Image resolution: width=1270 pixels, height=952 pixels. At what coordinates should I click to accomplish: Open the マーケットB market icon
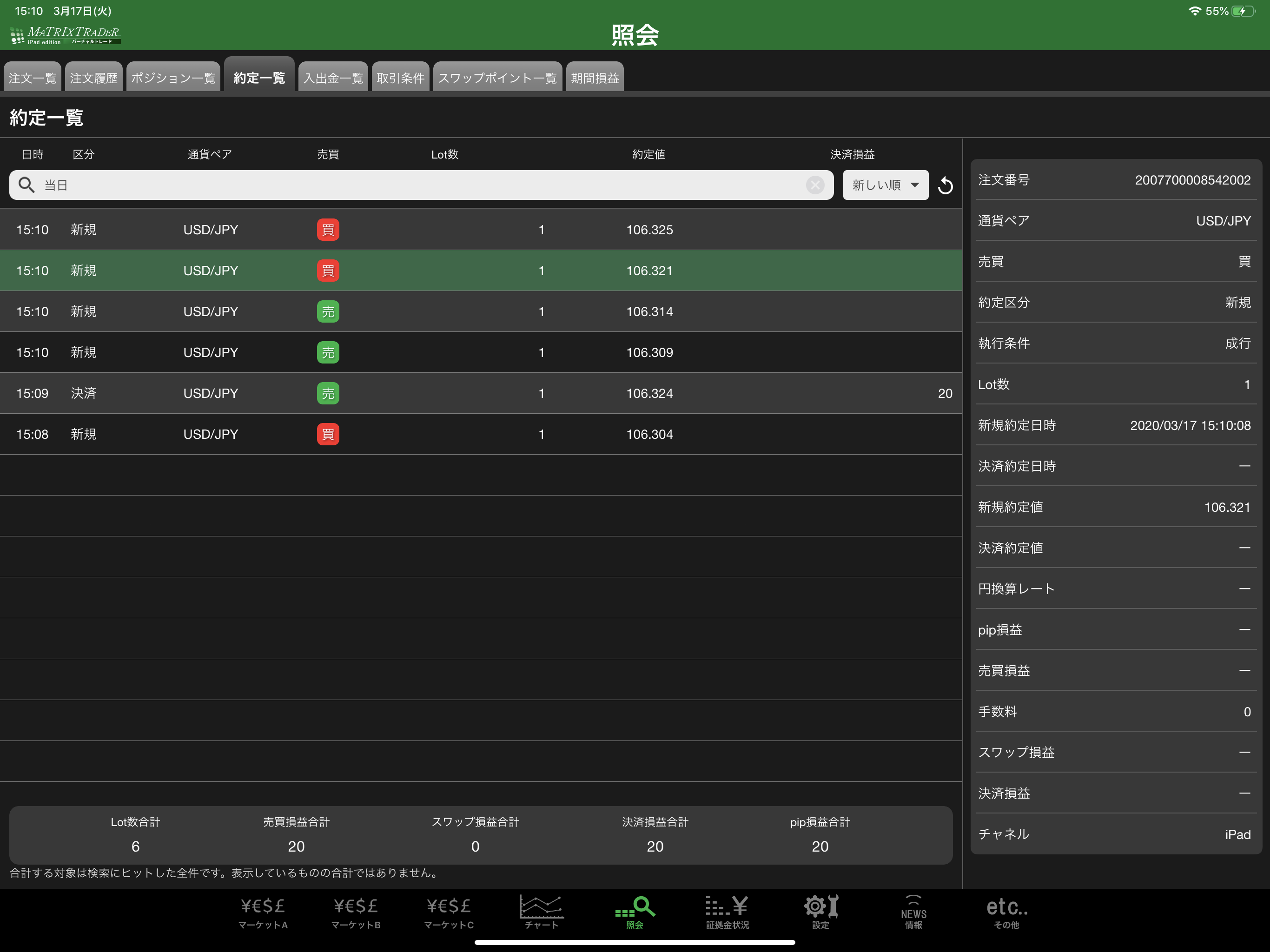pos(356,913)
